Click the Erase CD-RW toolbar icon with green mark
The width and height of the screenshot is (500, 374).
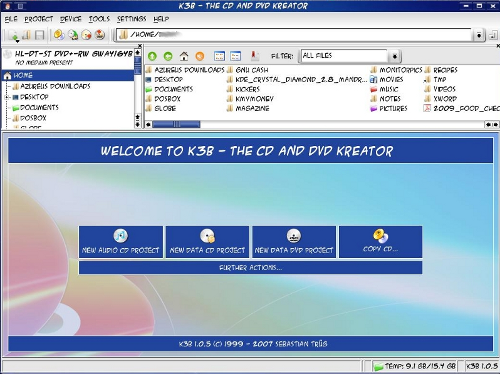(x=73, y=35)
